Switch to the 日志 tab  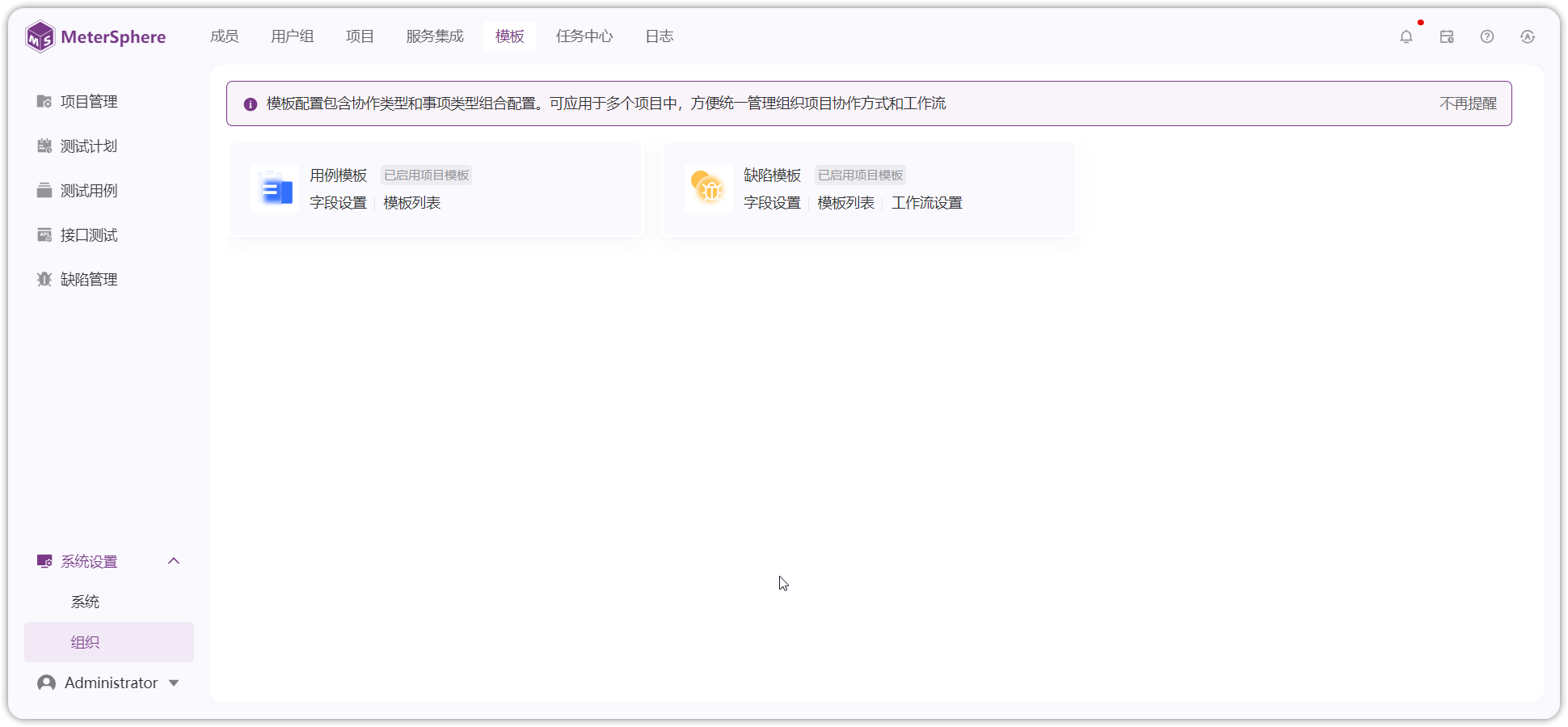tap(660, 36)
